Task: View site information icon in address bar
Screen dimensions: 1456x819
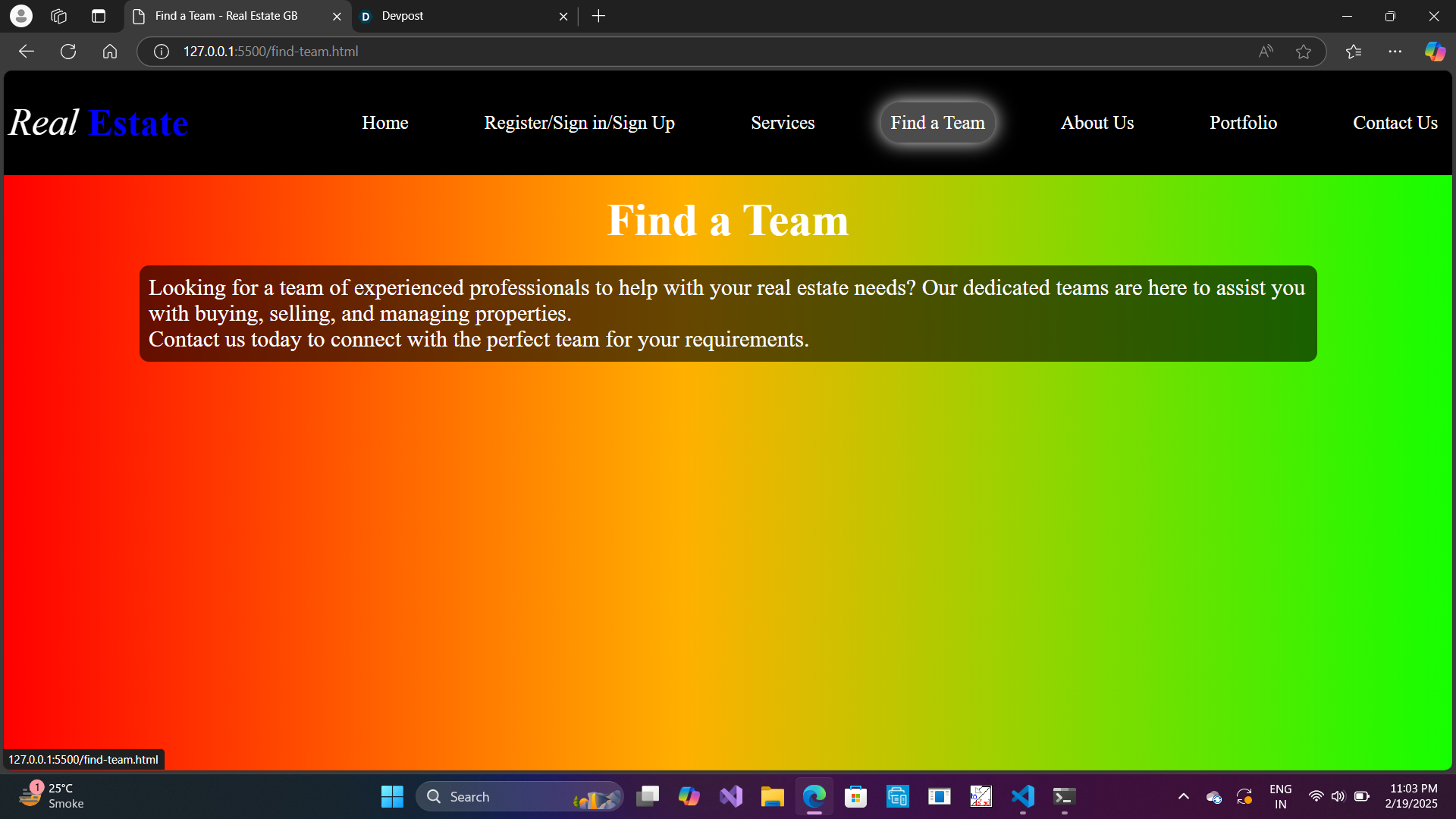Action: point(162,52)
